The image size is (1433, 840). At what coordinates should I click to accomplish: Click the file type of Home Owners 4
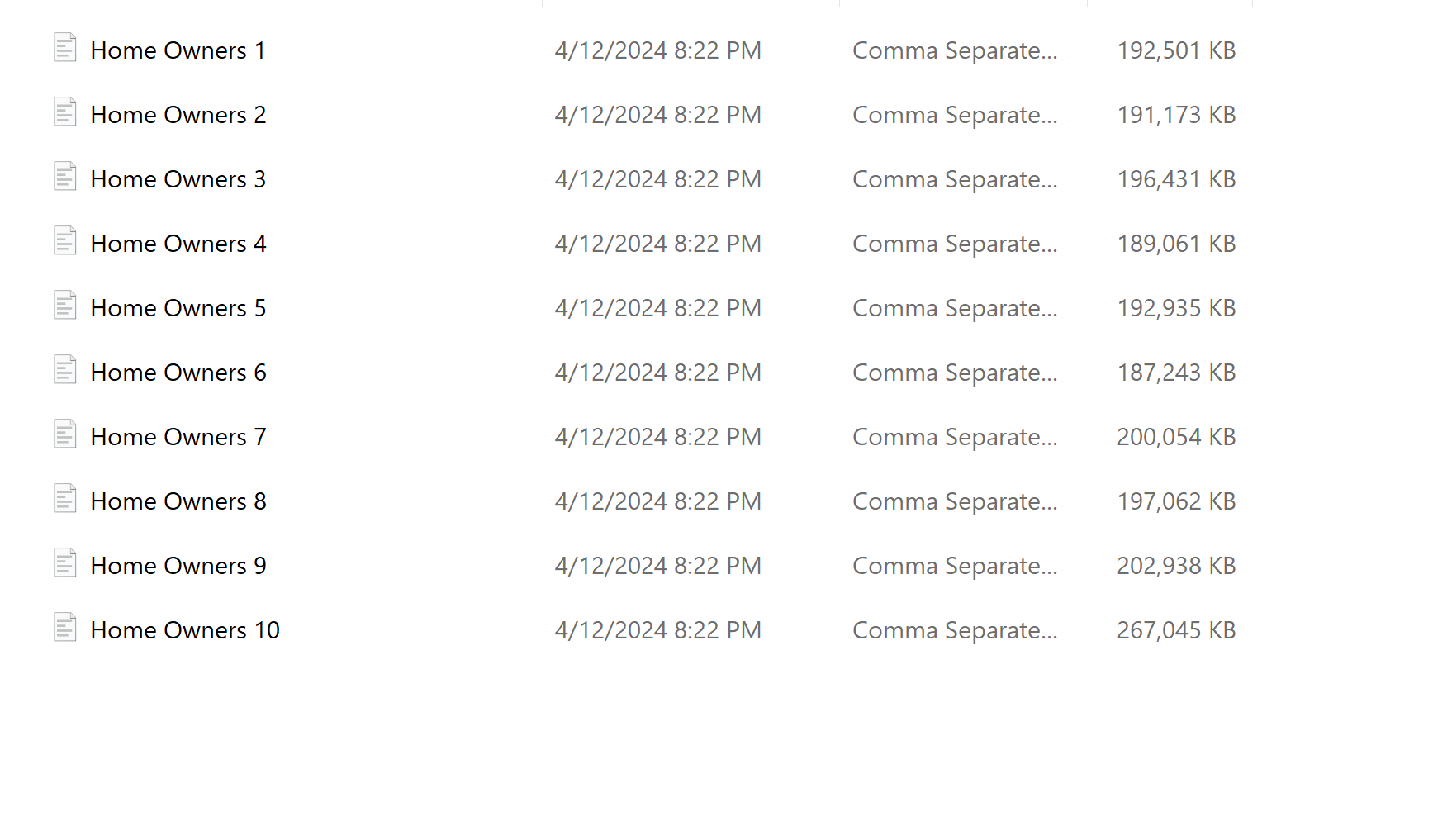tap(955, 244)
